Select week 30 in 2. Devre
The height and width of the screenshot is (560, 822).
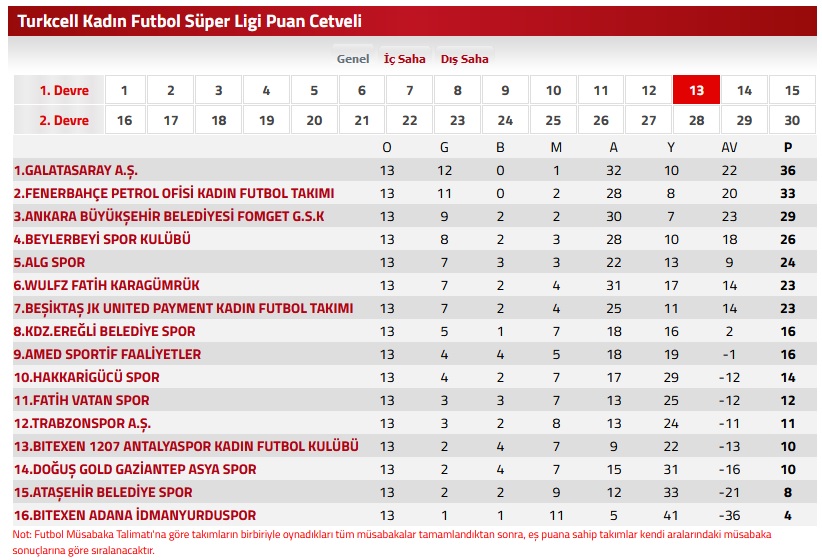792,120
